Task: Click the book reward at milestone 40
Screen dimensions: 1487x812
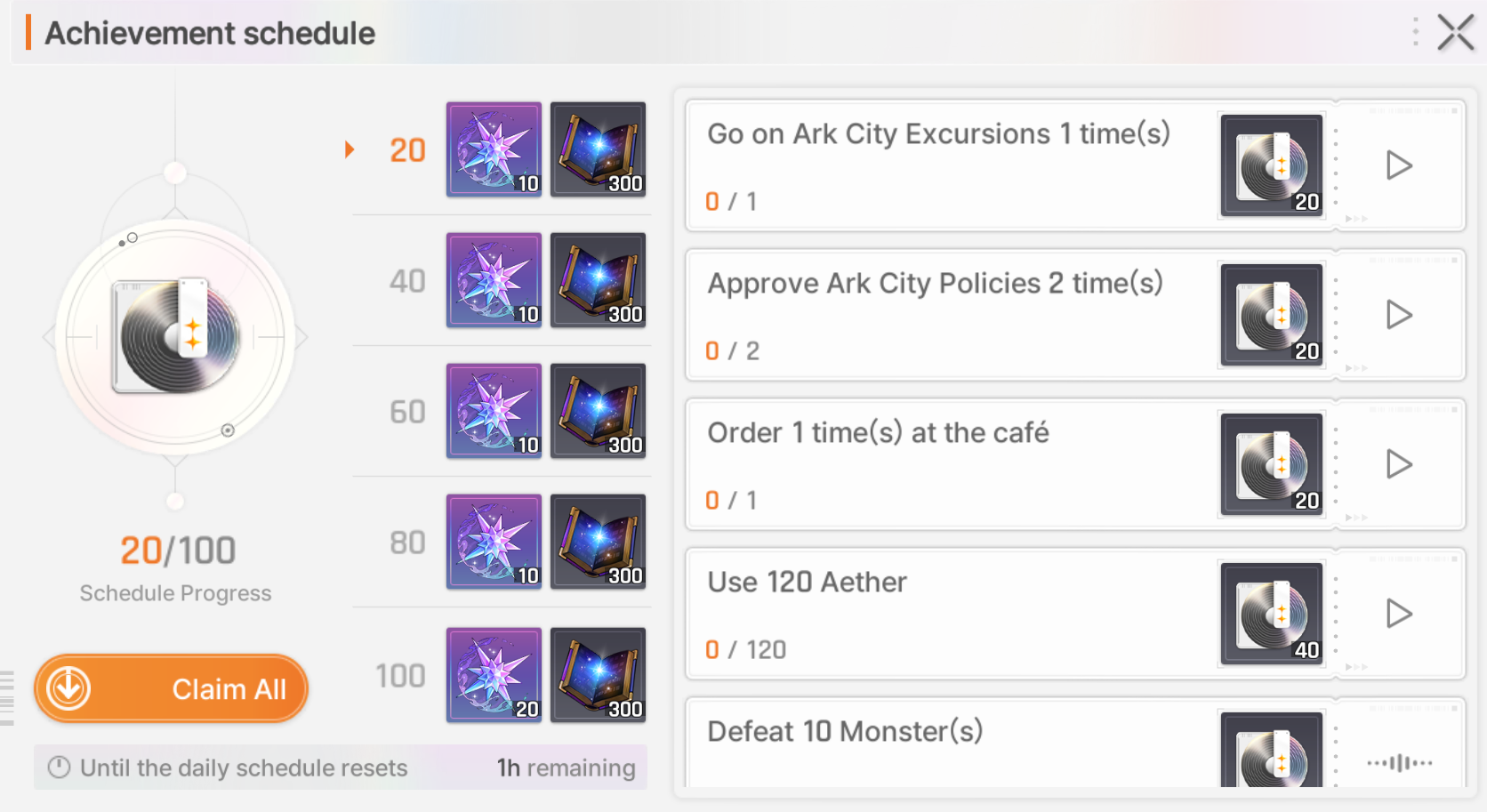Action: [598, 280]
